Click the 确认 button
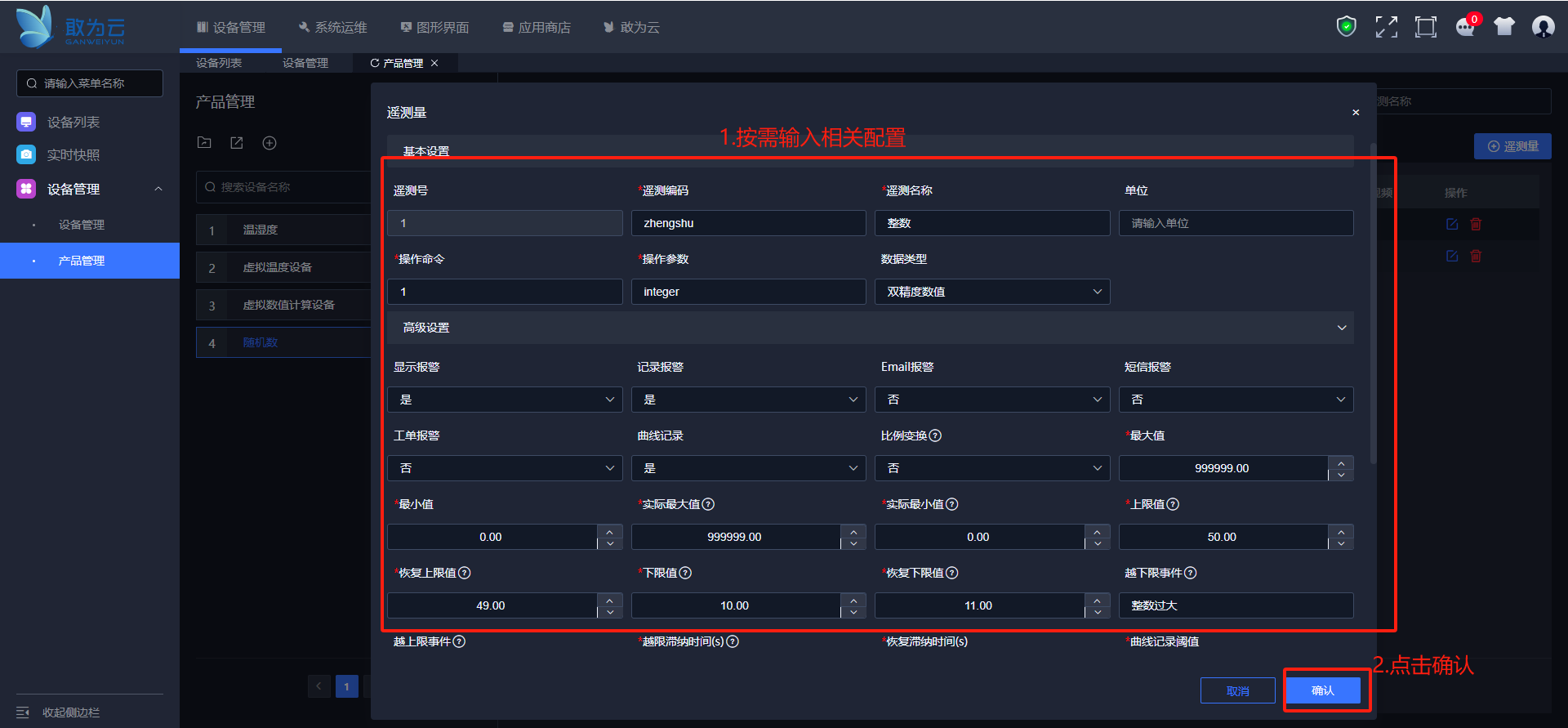Viewport: 1568px width, 728px height. point(1322,690)
